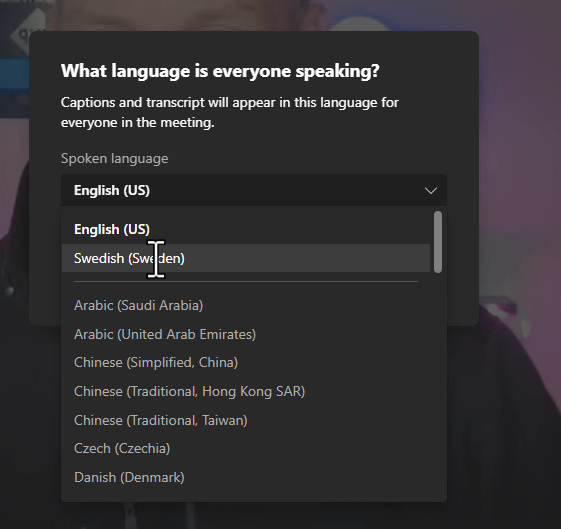561x529 pixels.
Task: Click the "Spoken language" field label
Action: [x=114, y=158]
